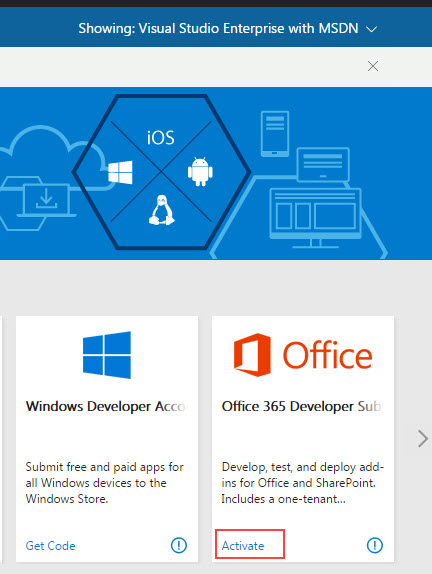Click the Windows logo inside banner hexagon
Image resolution: width=432 pixels, height=574 pixels.
point(120,172)
